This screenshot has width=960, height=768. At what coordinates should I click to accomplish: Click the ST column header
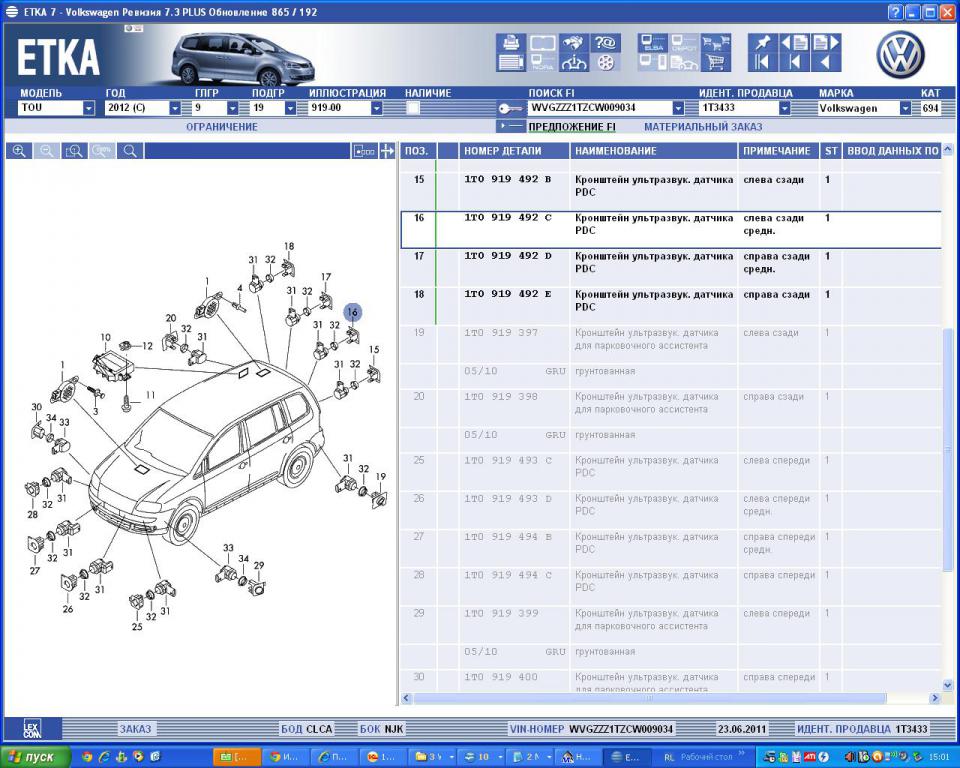tap(831, 151)
